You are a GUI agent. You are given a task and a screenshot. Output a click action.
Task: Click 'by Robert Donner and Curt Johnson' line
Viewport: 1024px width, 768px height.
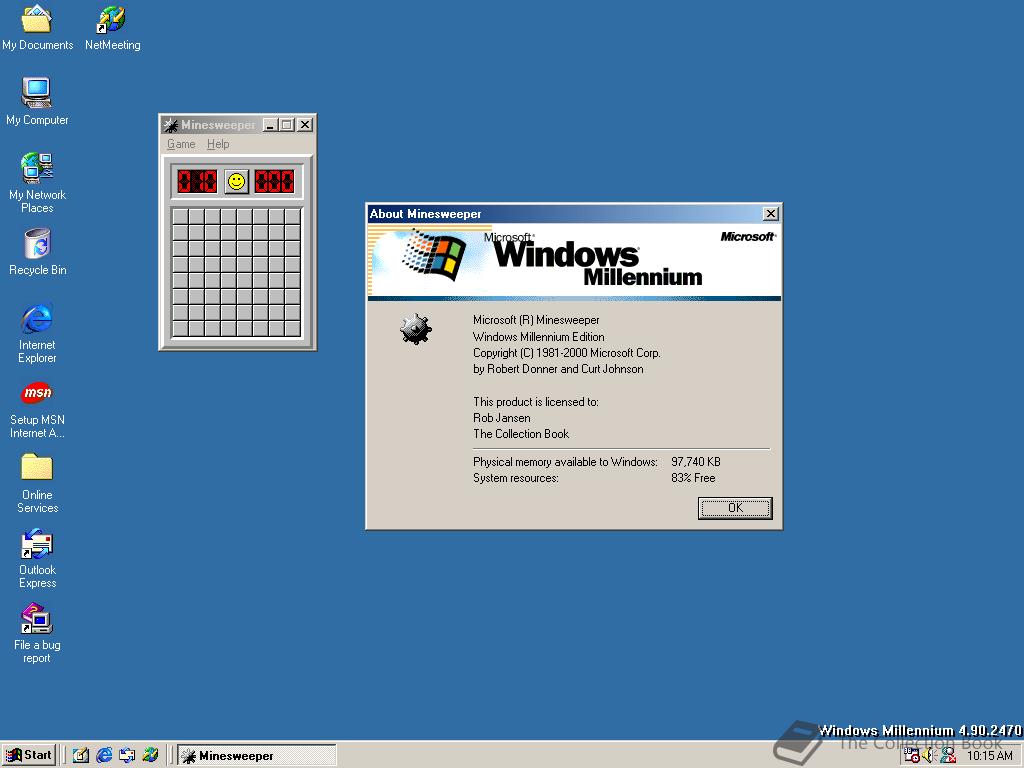tap(558, 369)
